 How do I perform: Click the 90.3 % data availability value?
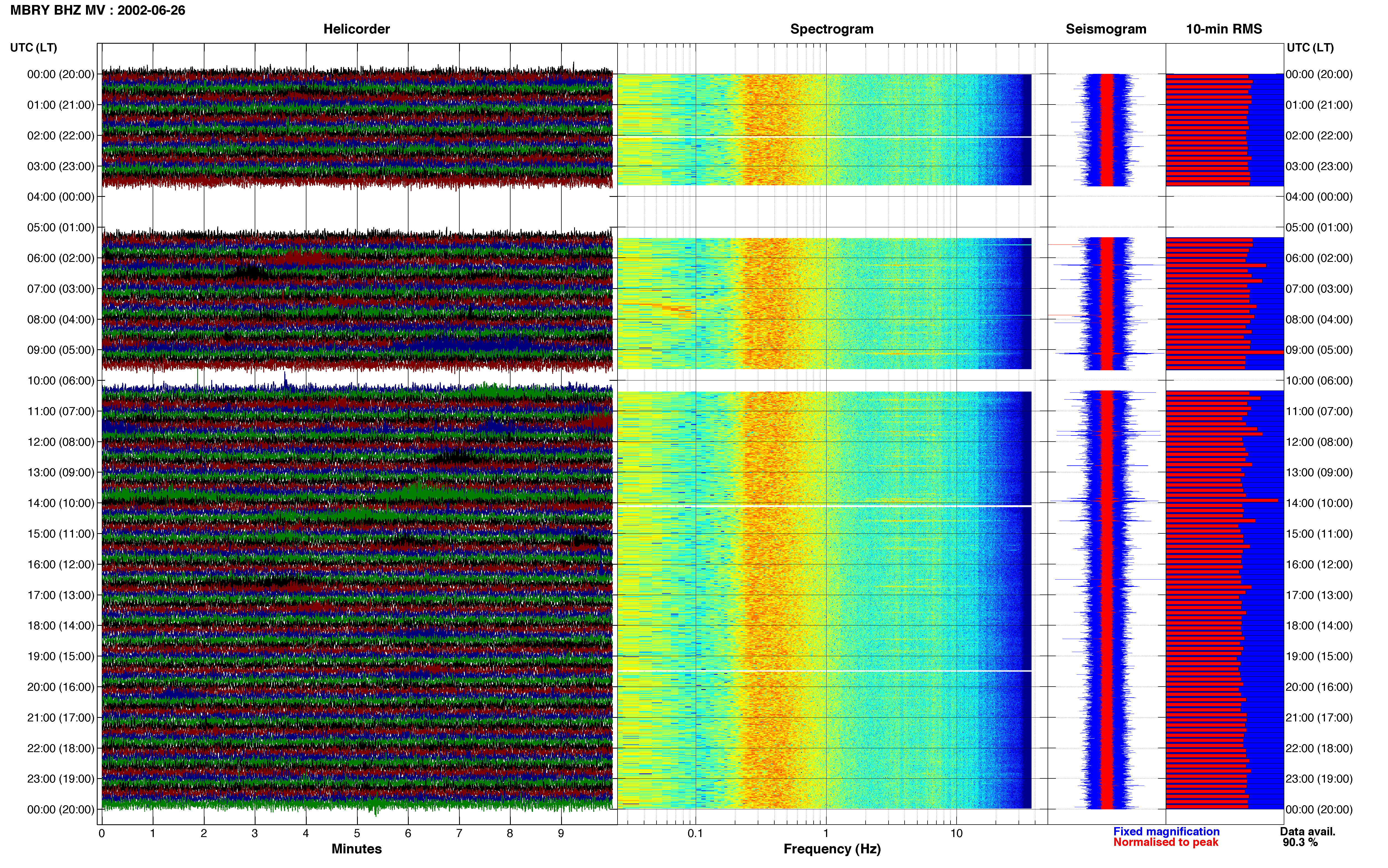1300,842
